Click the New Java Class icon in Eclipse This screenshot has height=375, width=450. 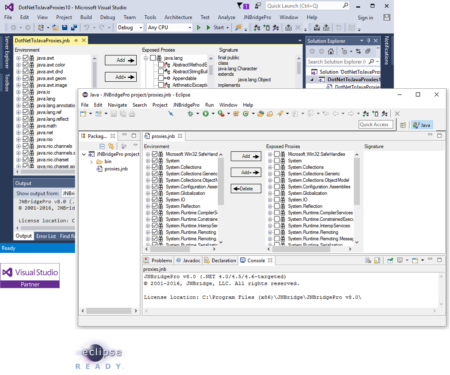pos(246,114)
